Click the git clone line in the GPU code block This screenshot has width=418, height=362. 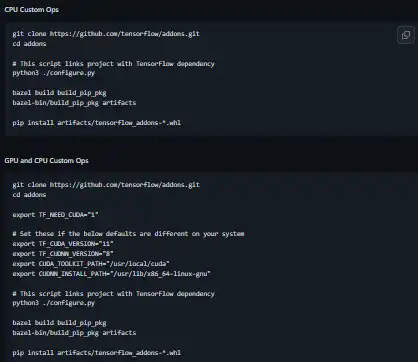[x=106, y=185]
